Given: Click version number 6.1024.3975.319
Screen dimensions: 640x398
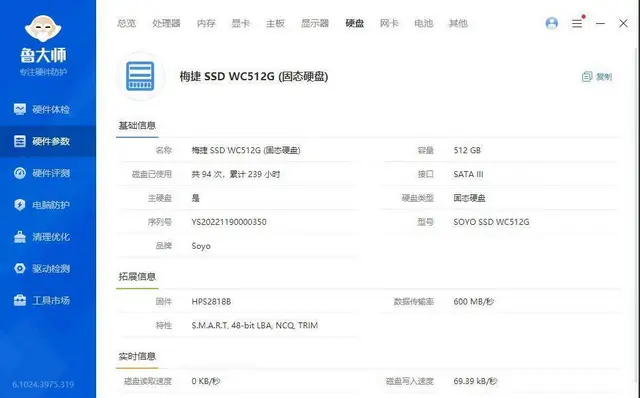Looking at the screenshot, I should [x=43, y=385].
